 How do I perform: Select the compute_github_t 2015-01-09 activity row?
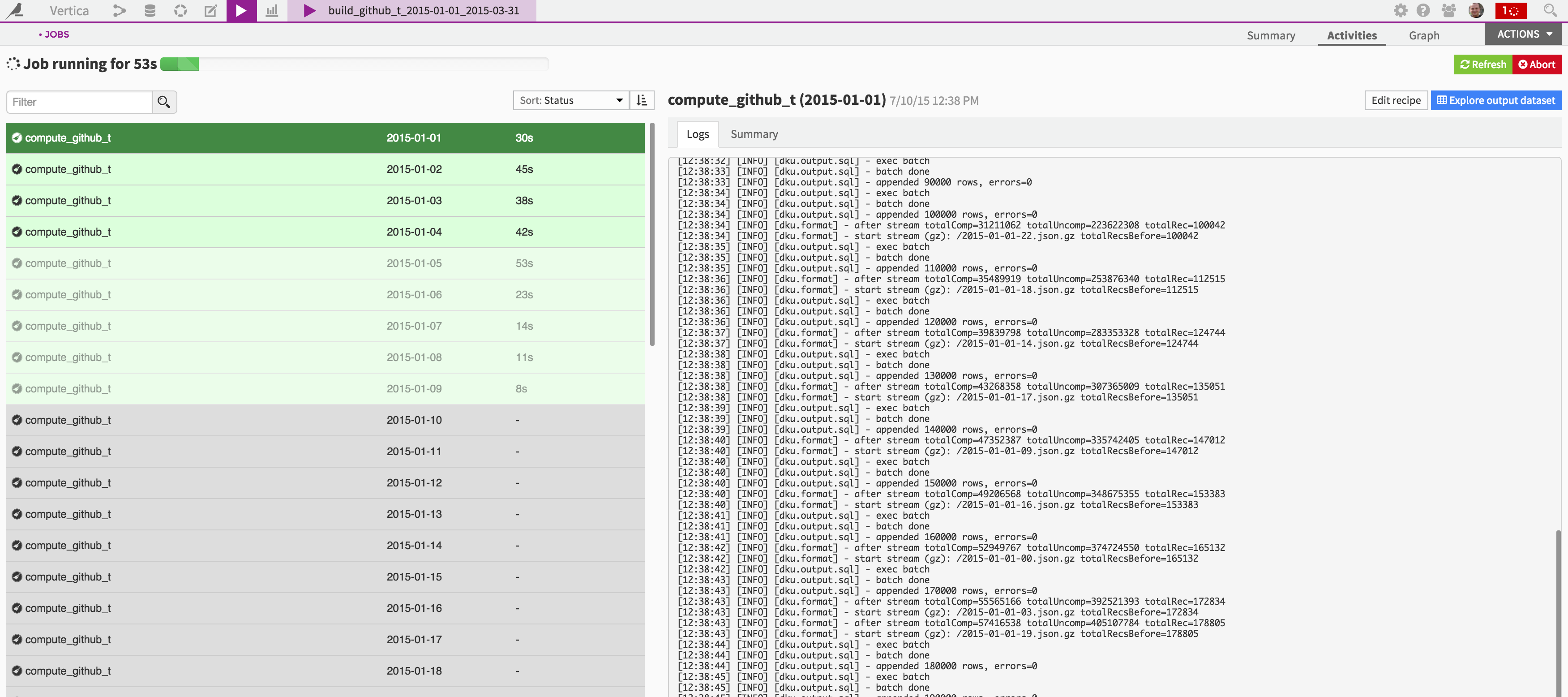(x=325, y=389)
